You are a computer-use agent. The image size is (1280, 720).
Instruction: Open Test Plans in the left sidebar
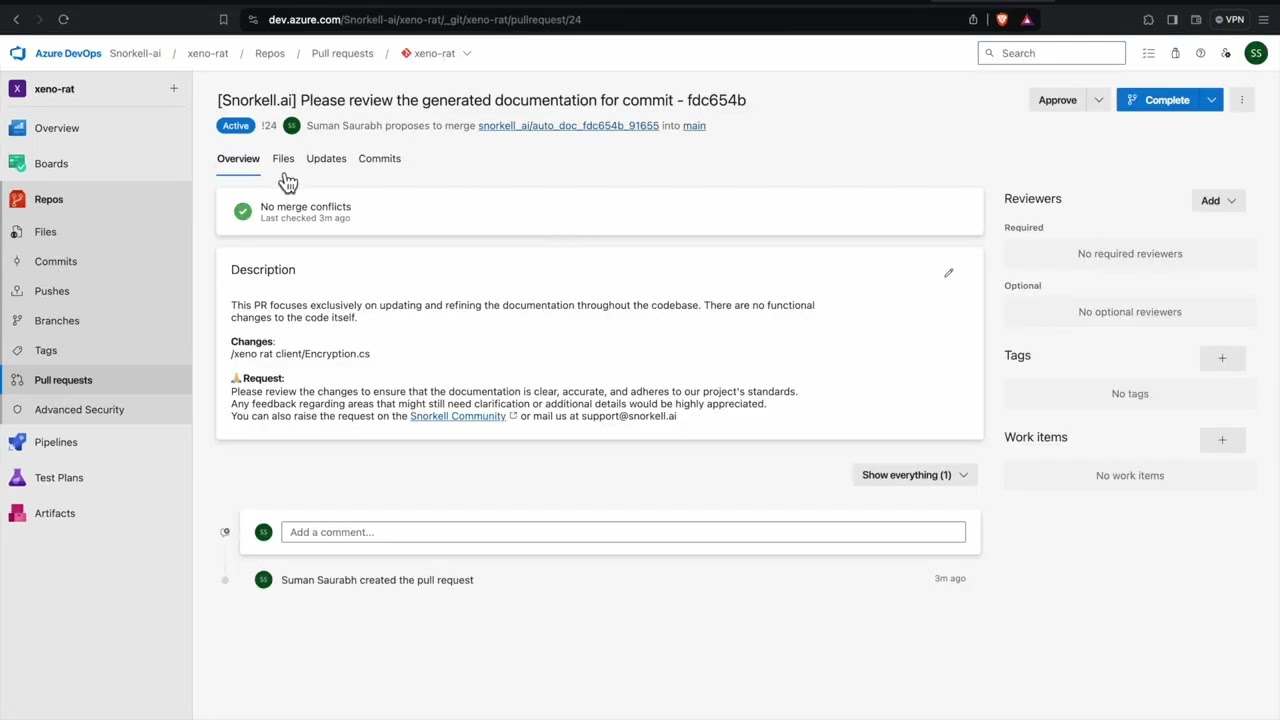[96, 478]
